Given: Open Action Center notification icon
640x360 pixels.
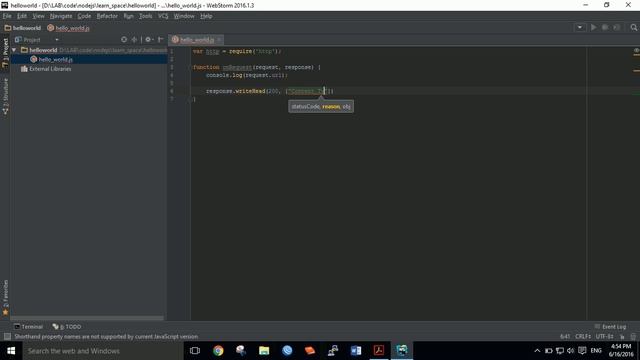Looking at the screenshot, I should (x=582, y=351).
